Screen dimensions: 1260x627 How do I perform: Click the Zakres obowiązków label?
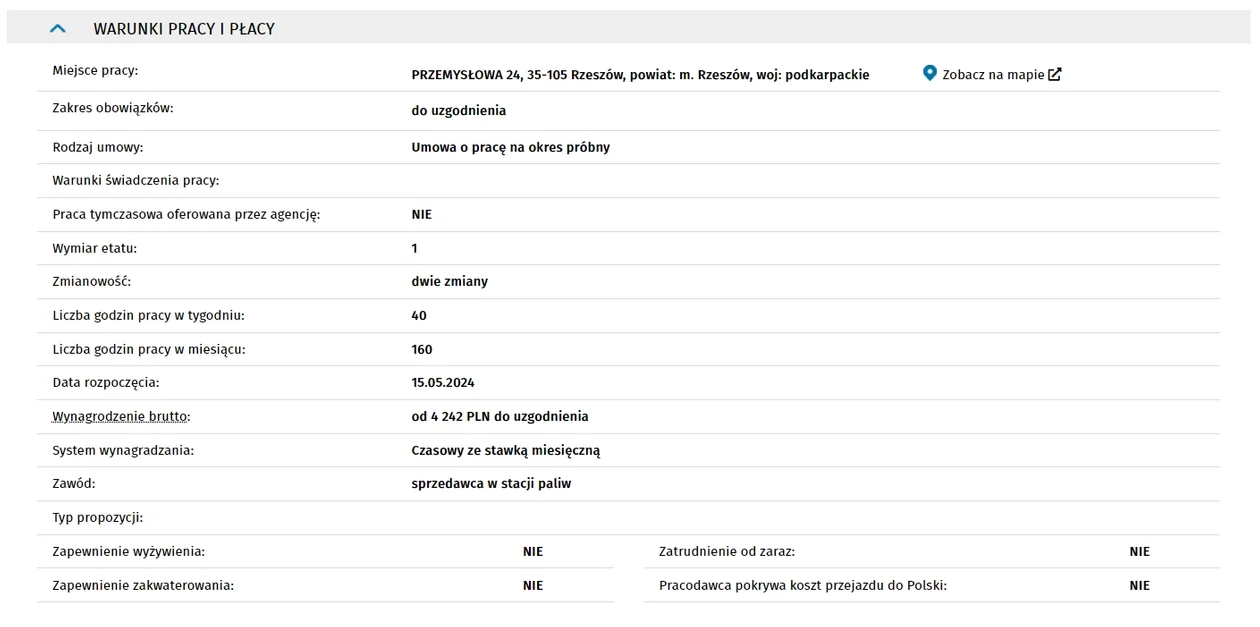[112, 108]
